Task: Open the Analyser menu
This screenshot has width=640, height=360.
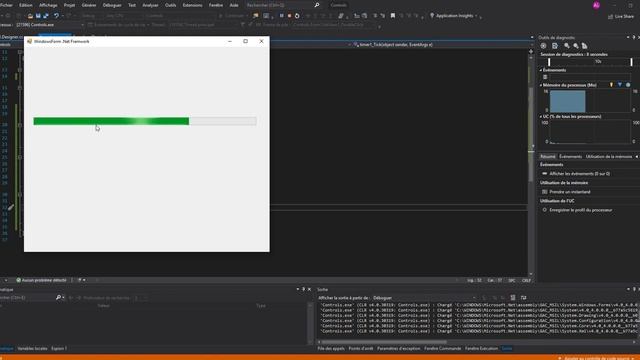Action: pyautogui.click(x=150, y=5)
